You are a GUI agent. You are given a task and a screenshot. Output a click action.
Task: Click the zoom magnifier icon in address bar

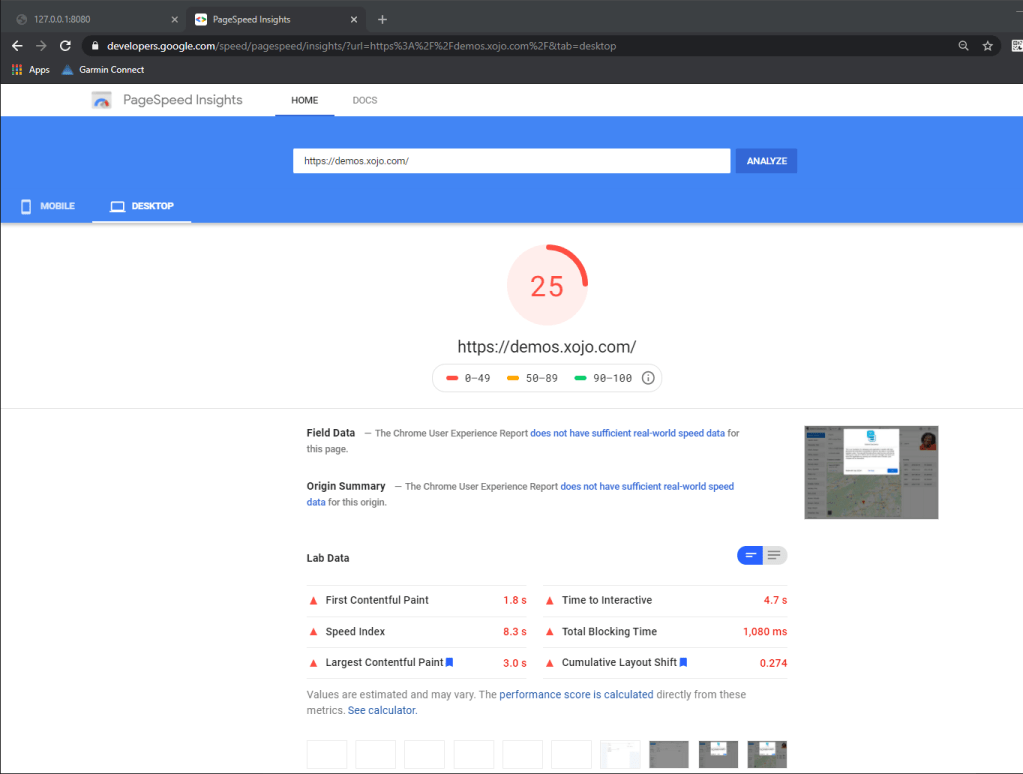(963, 46)
